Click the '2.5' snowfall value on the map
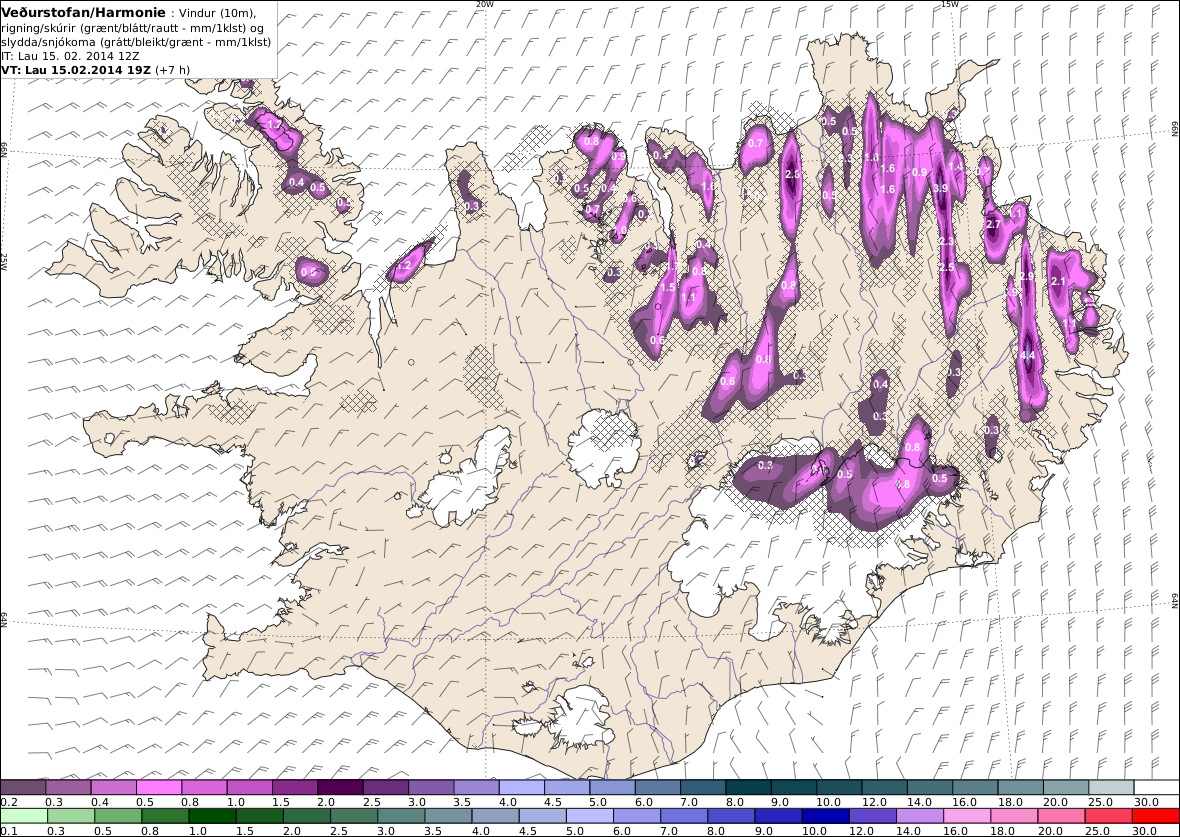The height and width of the screenshot is (837, 1180). point(947,267)
